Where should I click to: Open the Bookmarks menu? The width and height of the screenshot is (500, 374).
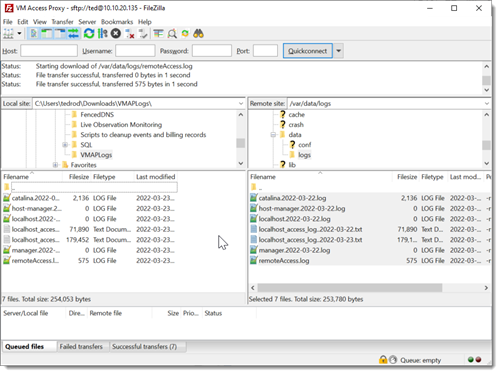tap(117, 22)
